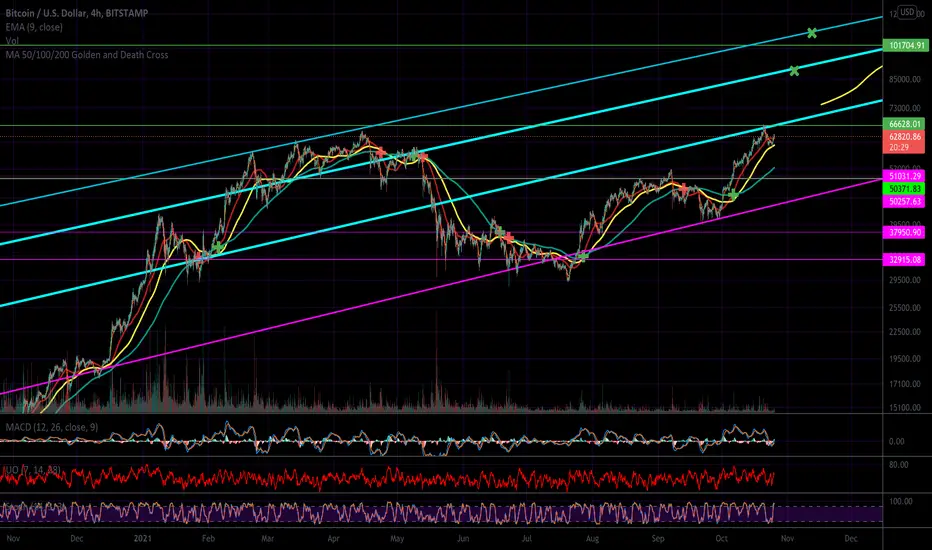Click the 101704.91 green price label

906,45
